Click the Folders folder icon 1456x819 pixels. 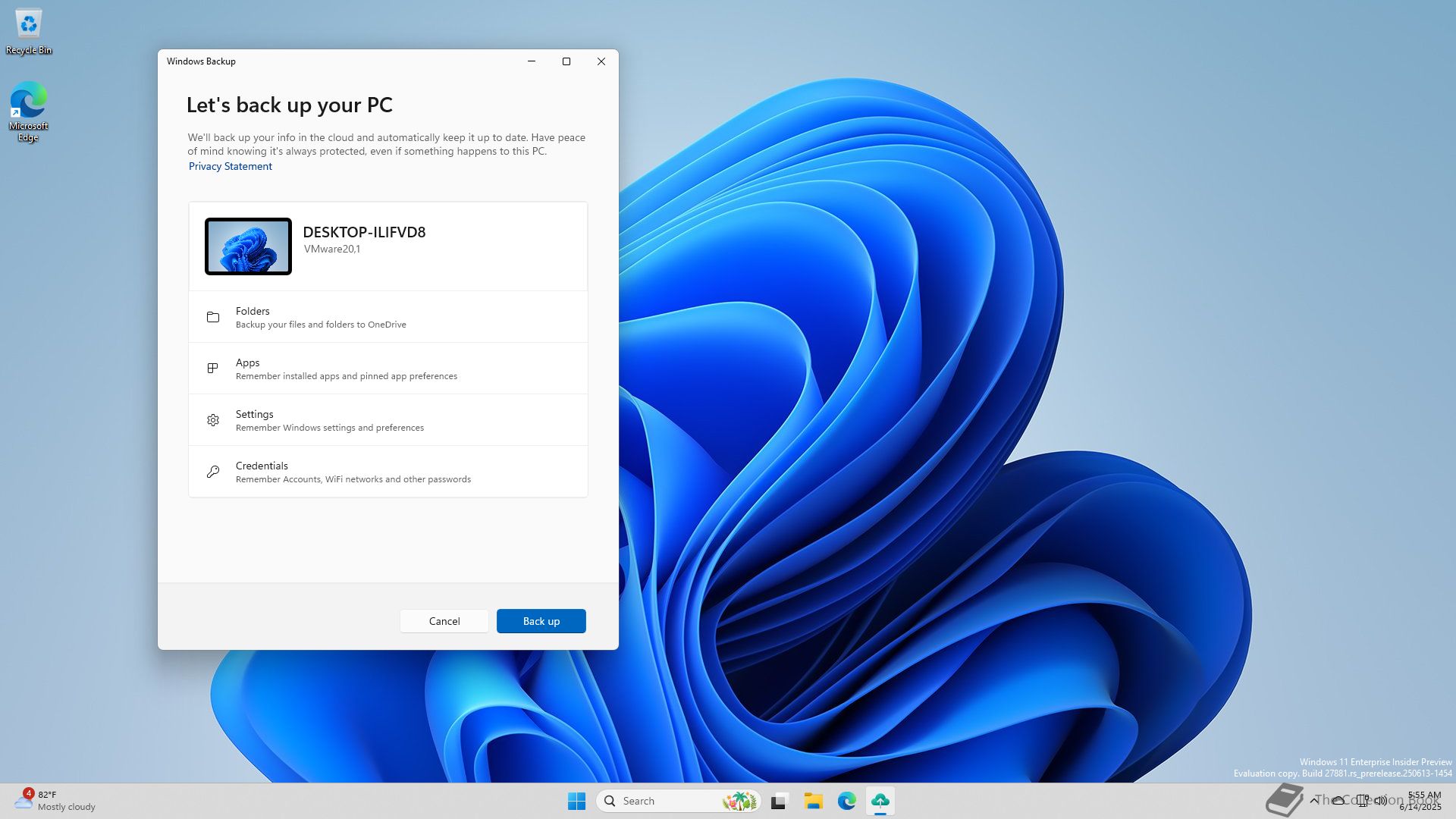(213, 317)
